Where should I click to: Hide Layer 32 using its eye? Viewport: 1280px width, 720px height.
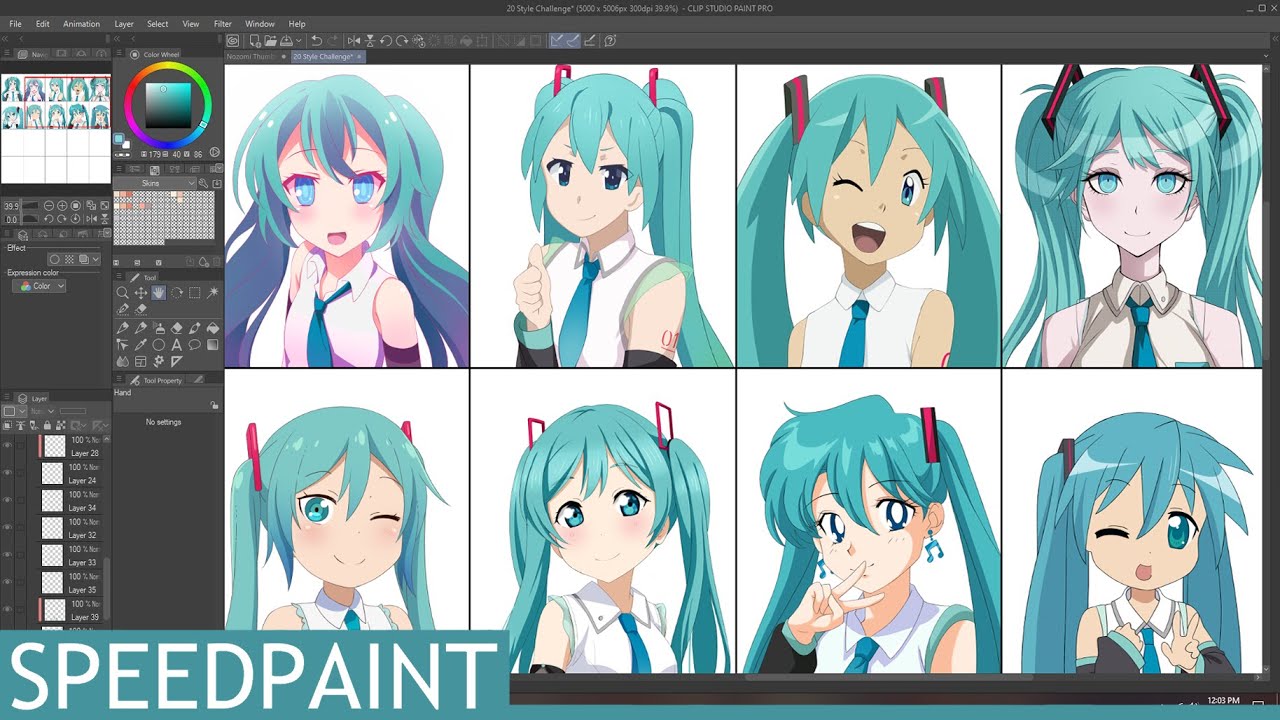[7, 527]
